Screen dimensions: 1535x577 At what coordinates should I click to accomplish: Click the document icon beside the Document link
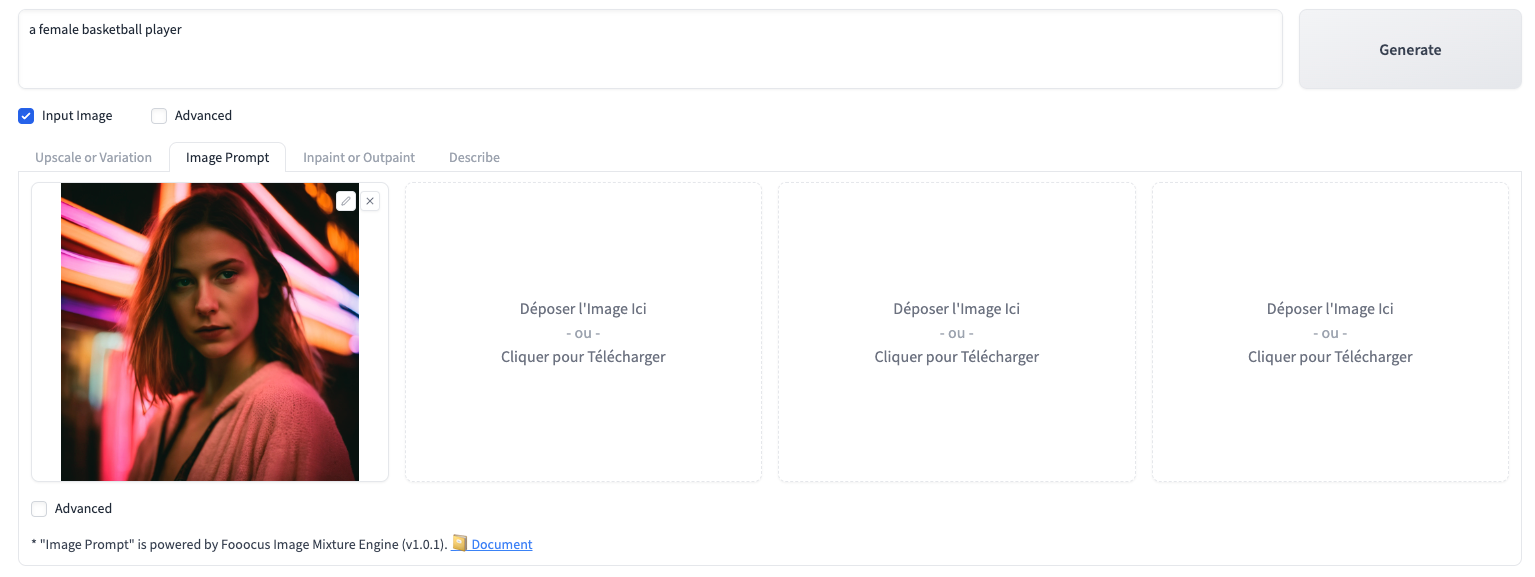460,544
